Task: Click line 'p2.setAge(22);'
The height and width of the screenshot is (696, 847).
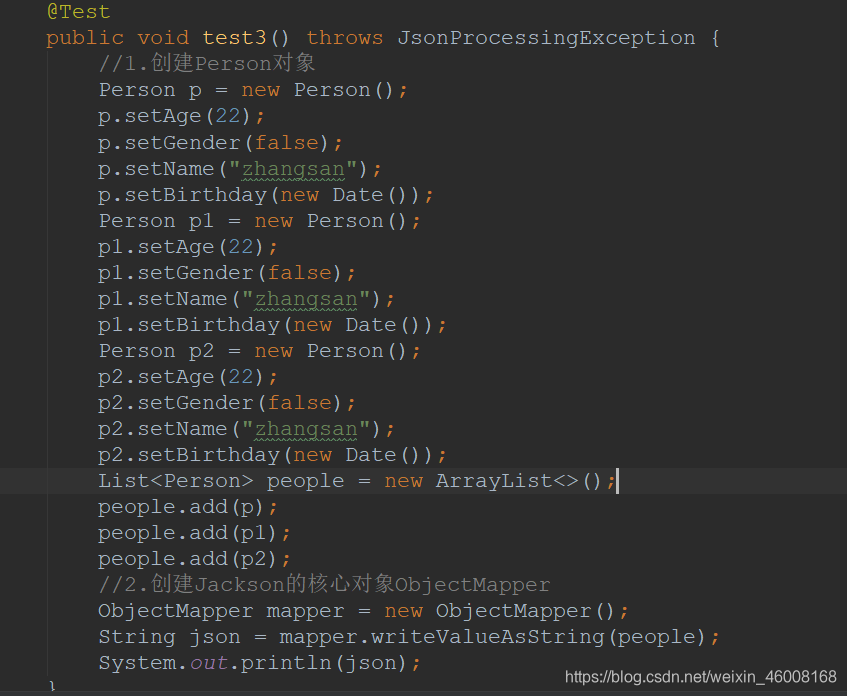Action: tap(187, 377)
